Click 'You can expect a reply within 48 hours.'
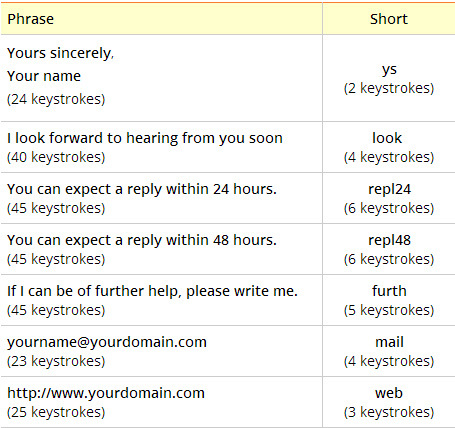 click(142, 240)
